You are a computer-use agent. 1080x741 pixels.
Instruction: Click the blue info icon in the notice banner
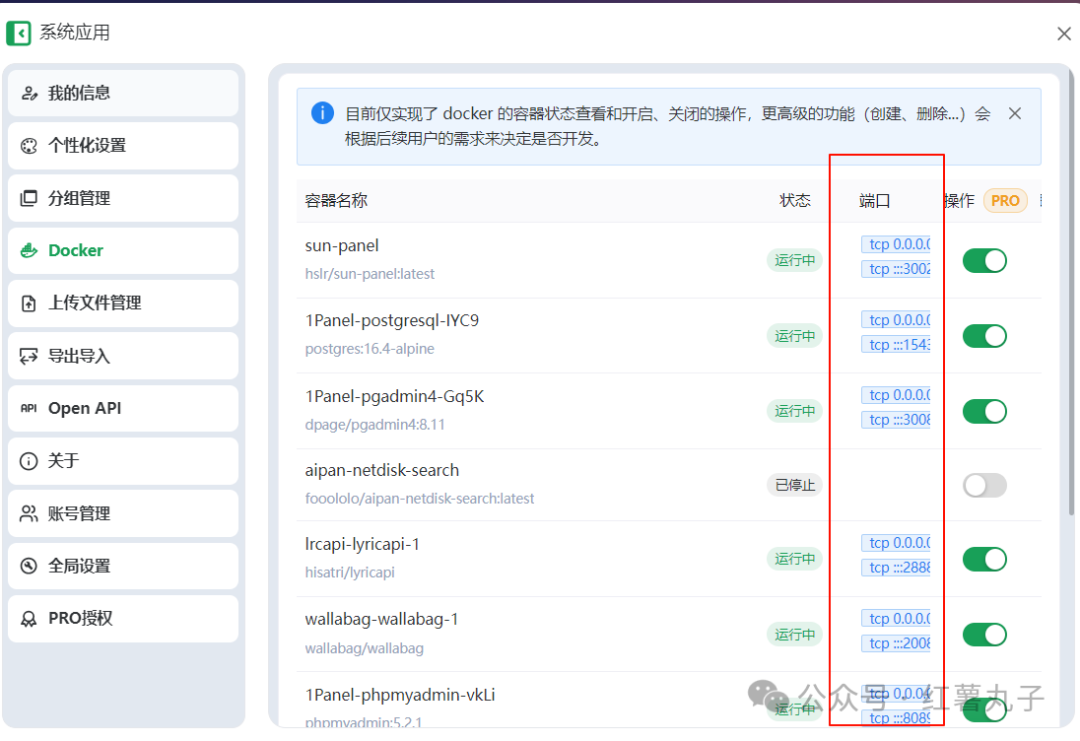322,112
